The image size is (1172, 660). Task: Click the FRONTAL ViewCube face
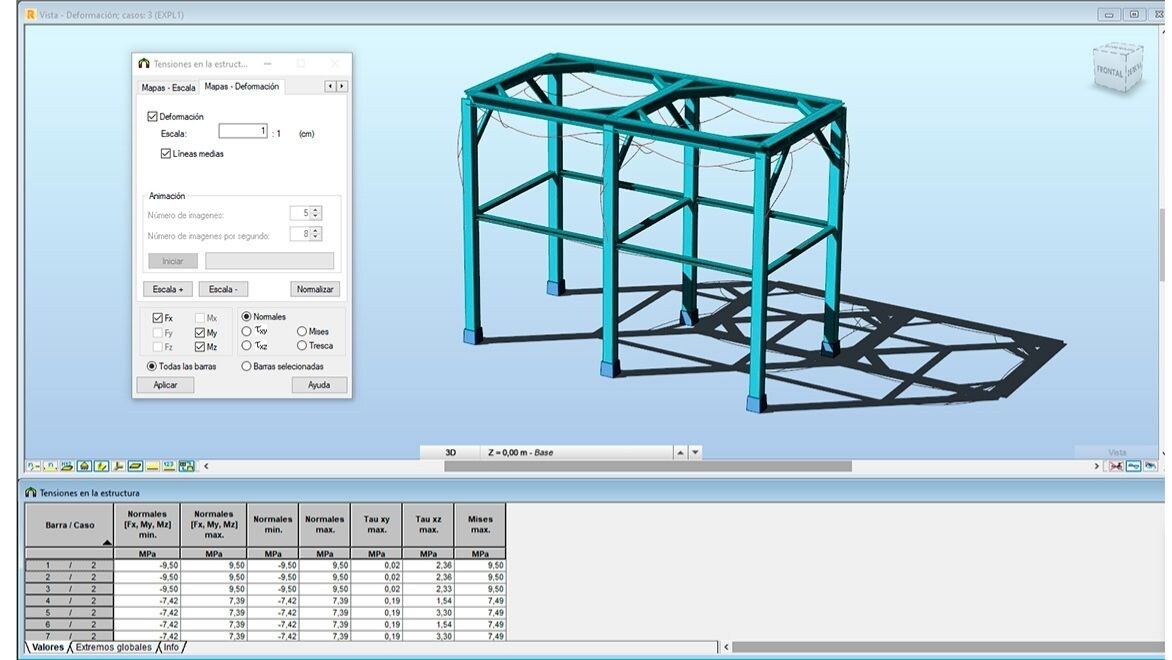click(x=1110, y=71)
